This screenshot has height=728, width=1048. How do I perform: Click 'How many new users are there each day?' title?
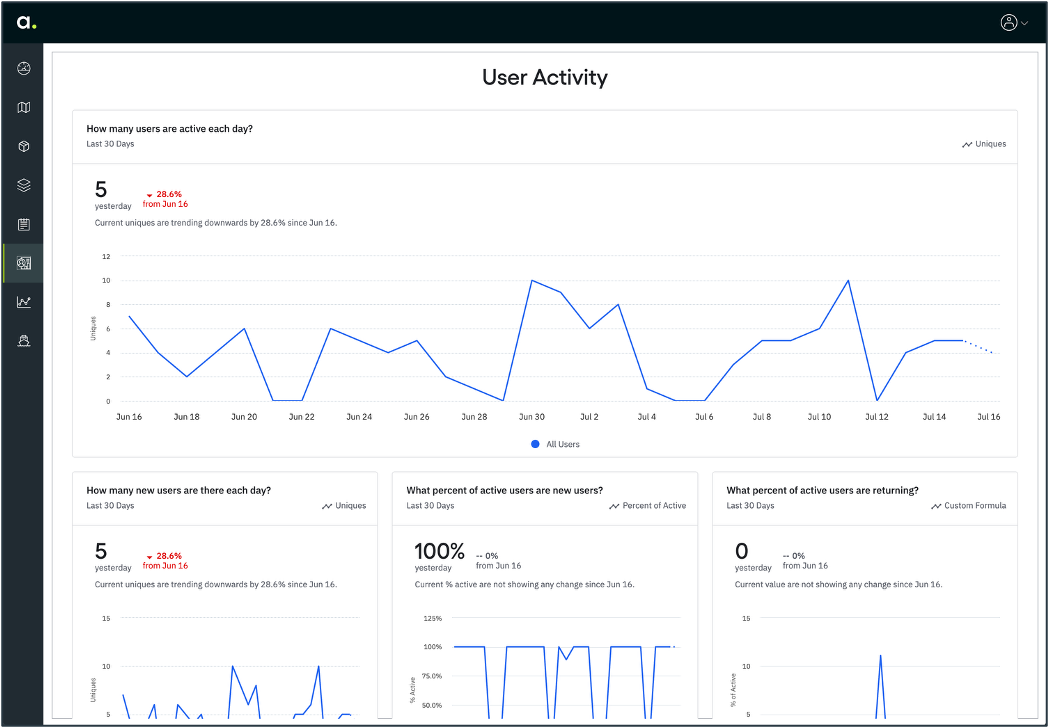click(178, 491)
